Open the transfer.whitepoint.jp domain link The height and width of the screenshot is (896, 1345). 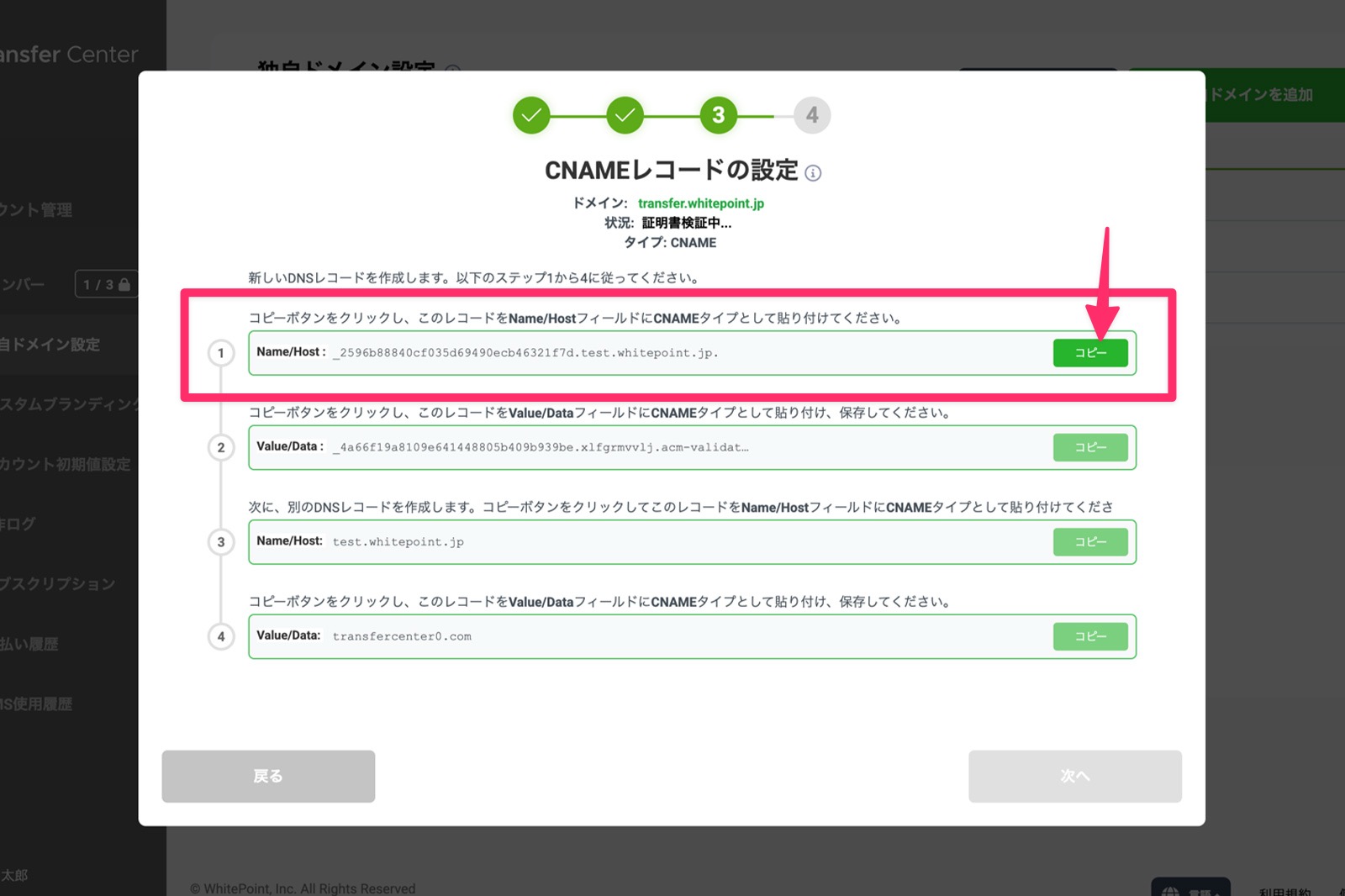[700, 203]
